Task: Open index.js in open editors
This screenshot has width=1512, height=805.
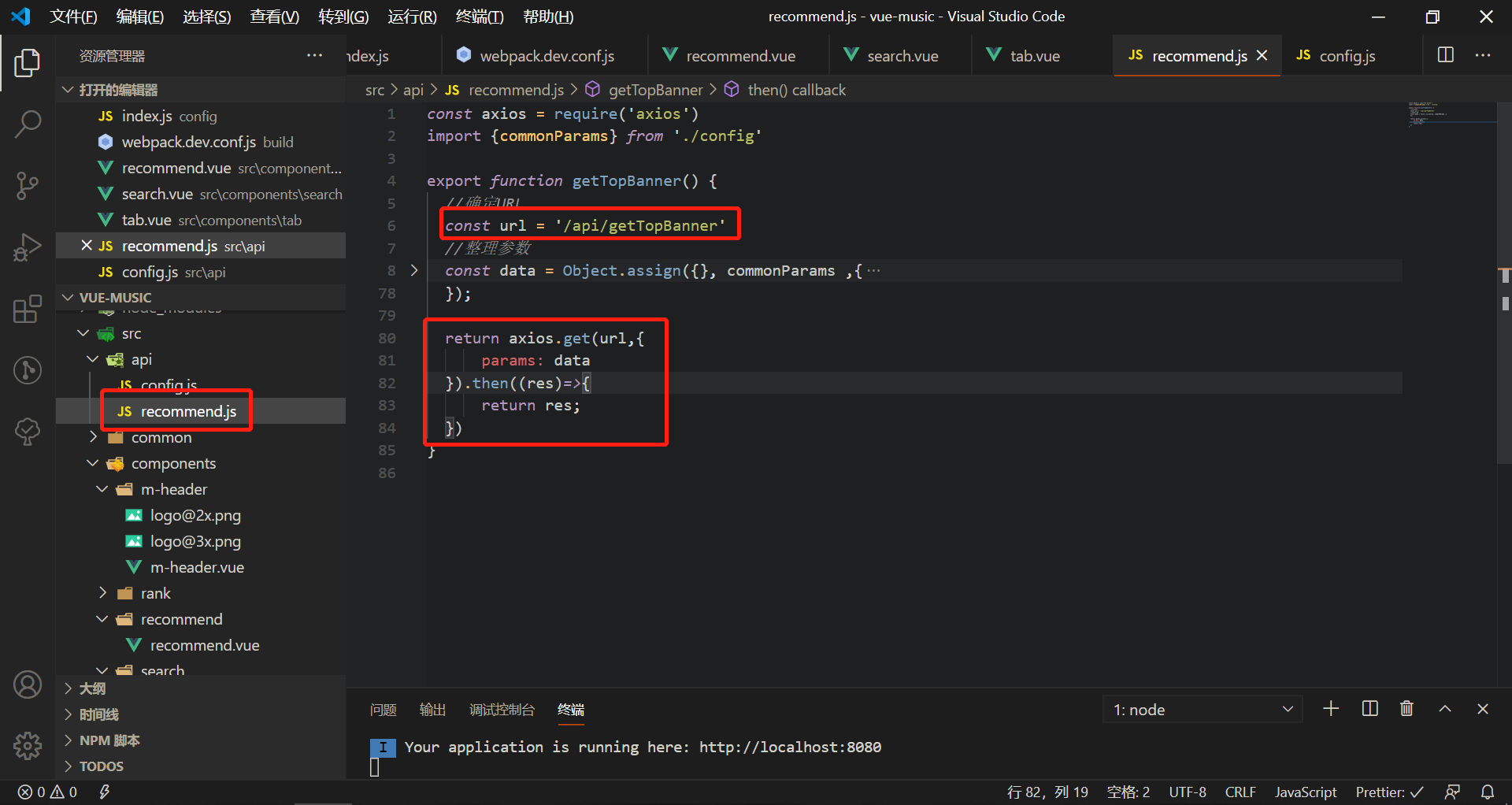Action: pyautogui.click(x=202, y=116)
